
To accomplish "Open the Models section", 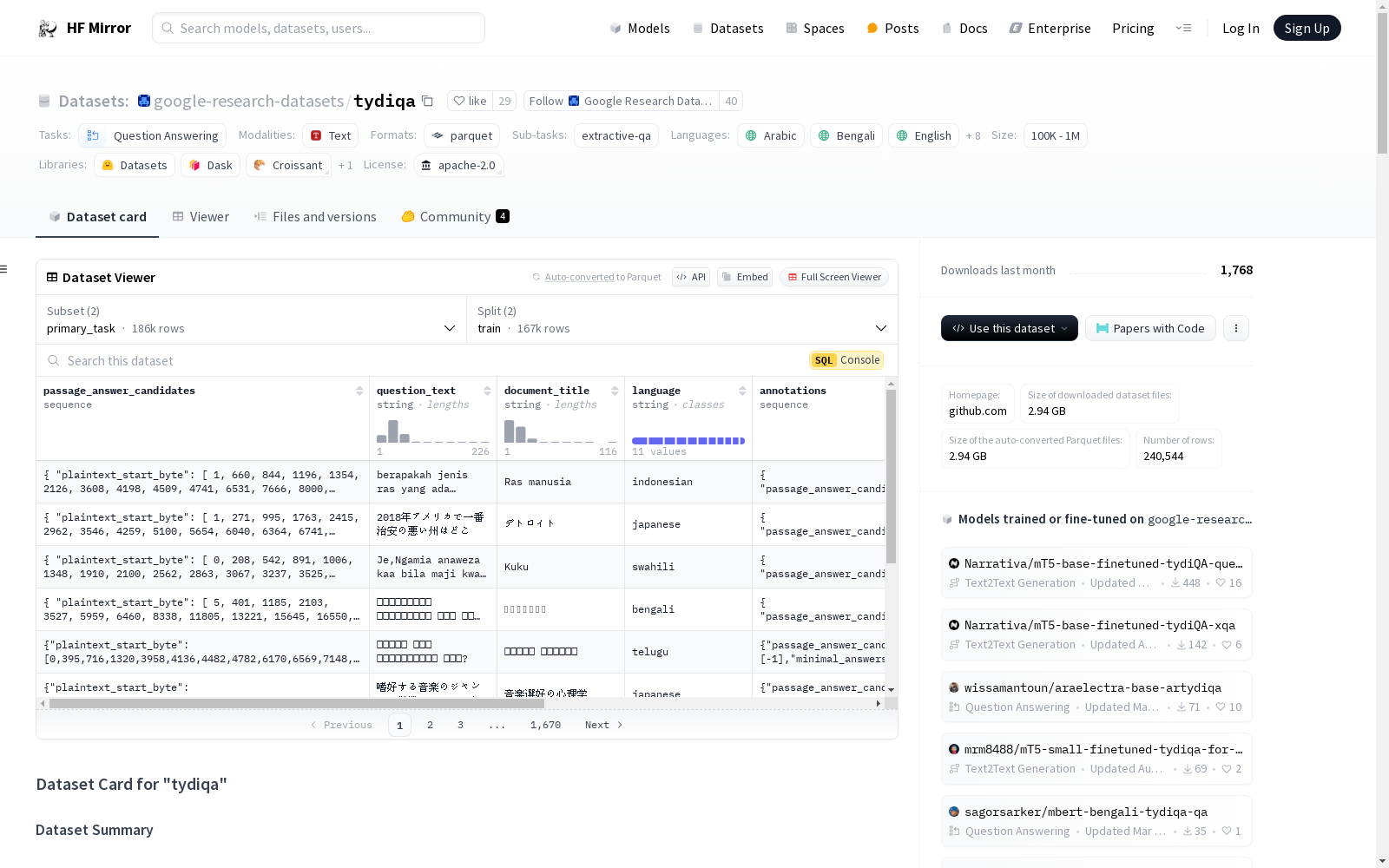I will pos(640,29).
